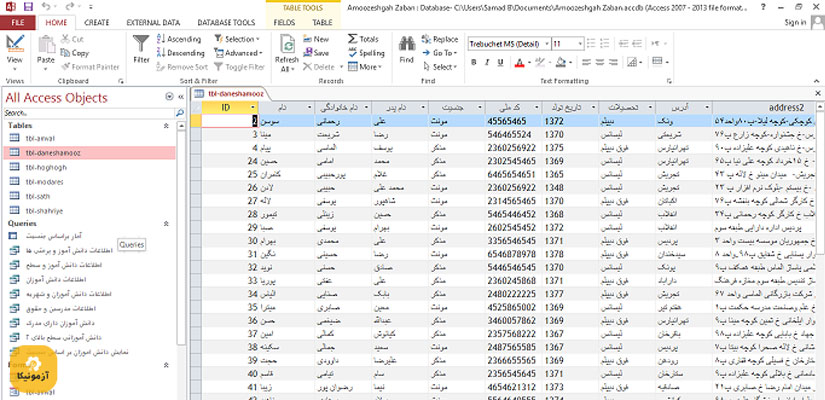
Task: Undo via the quick access toolbar arrow
Action: click(x=45, y=7)
